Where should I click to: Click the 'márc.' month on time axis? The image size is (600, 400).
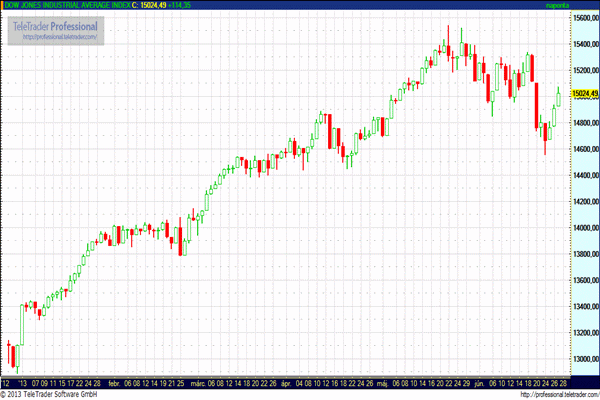pyautogui.click(x=198, y=382)
